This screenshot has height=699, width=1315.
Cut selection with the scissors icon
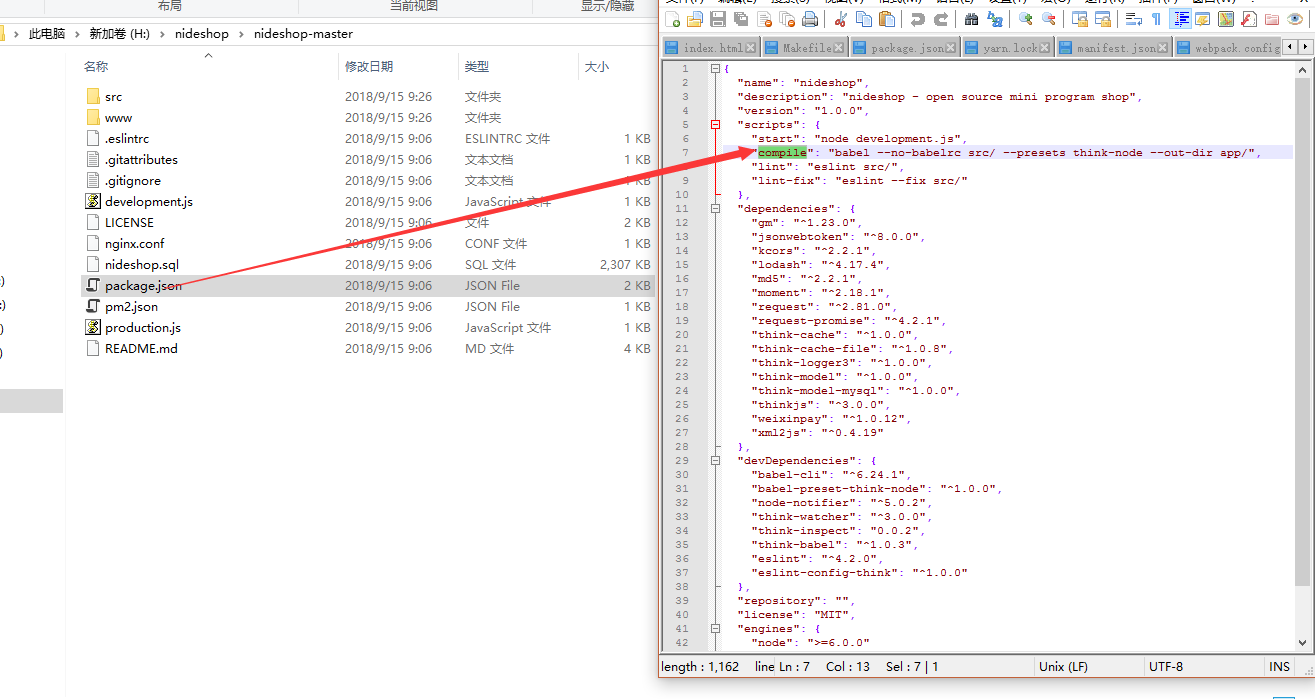(840, 19)
